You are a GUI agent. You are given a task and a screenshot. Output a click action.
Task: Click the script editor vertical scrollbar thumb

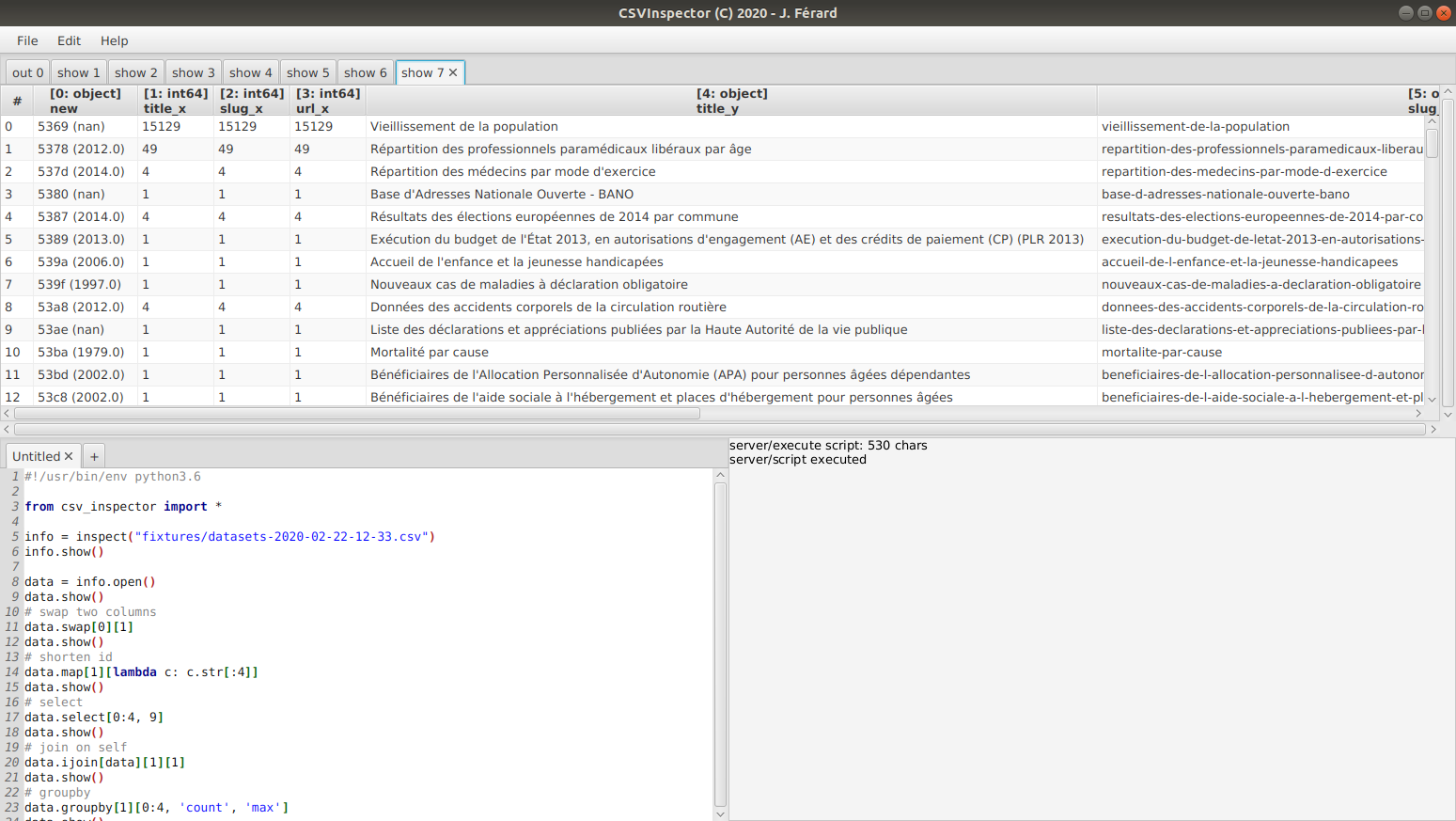pyautogui.click(x=721, y=644)
